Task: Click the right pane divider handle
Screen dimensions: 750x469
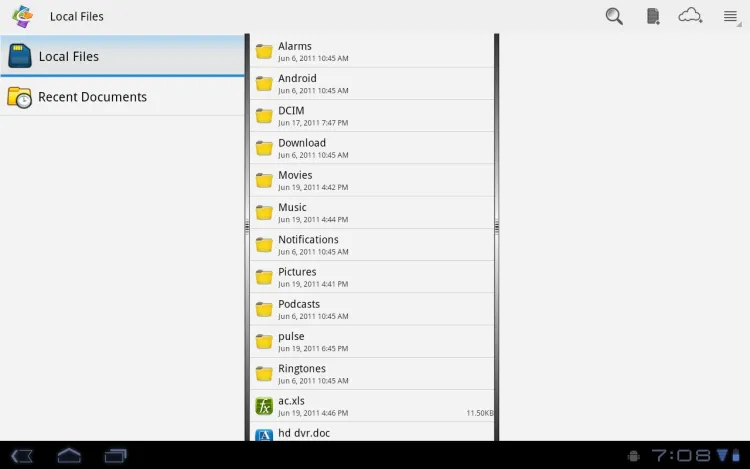Action: 496,228
